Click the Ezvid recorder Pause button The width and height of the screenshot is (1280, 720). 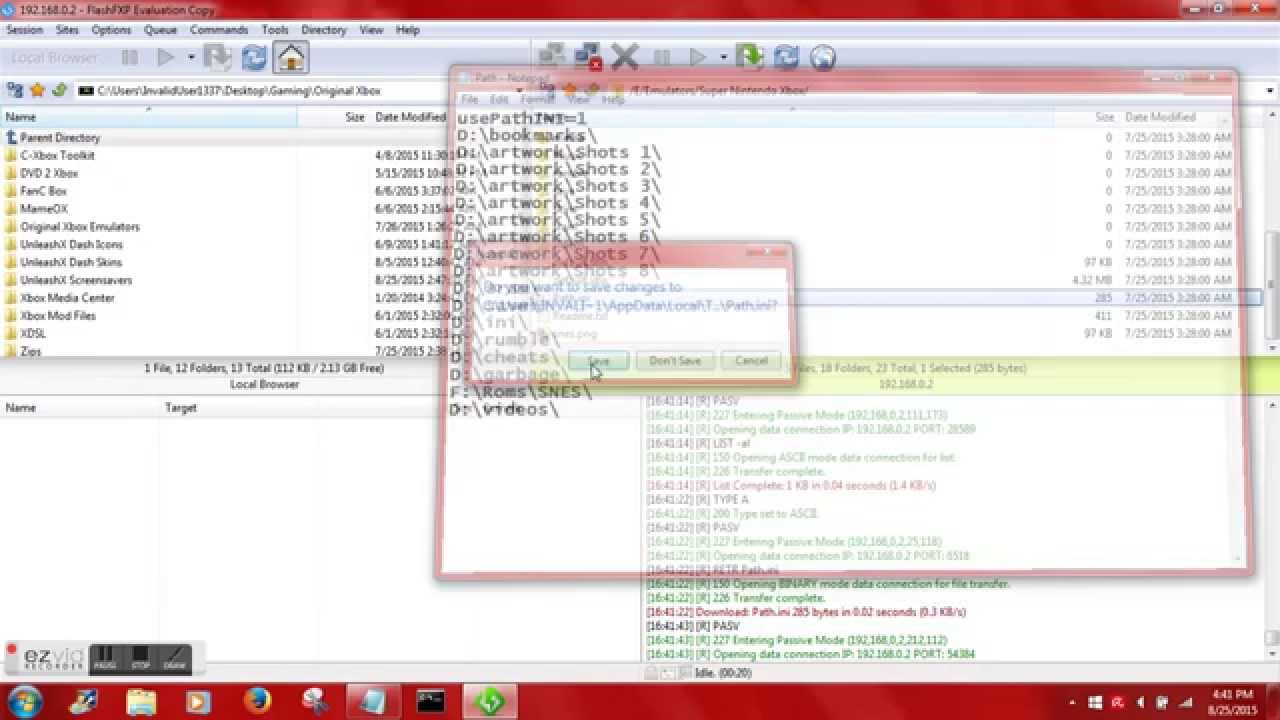tap(103, 658)
